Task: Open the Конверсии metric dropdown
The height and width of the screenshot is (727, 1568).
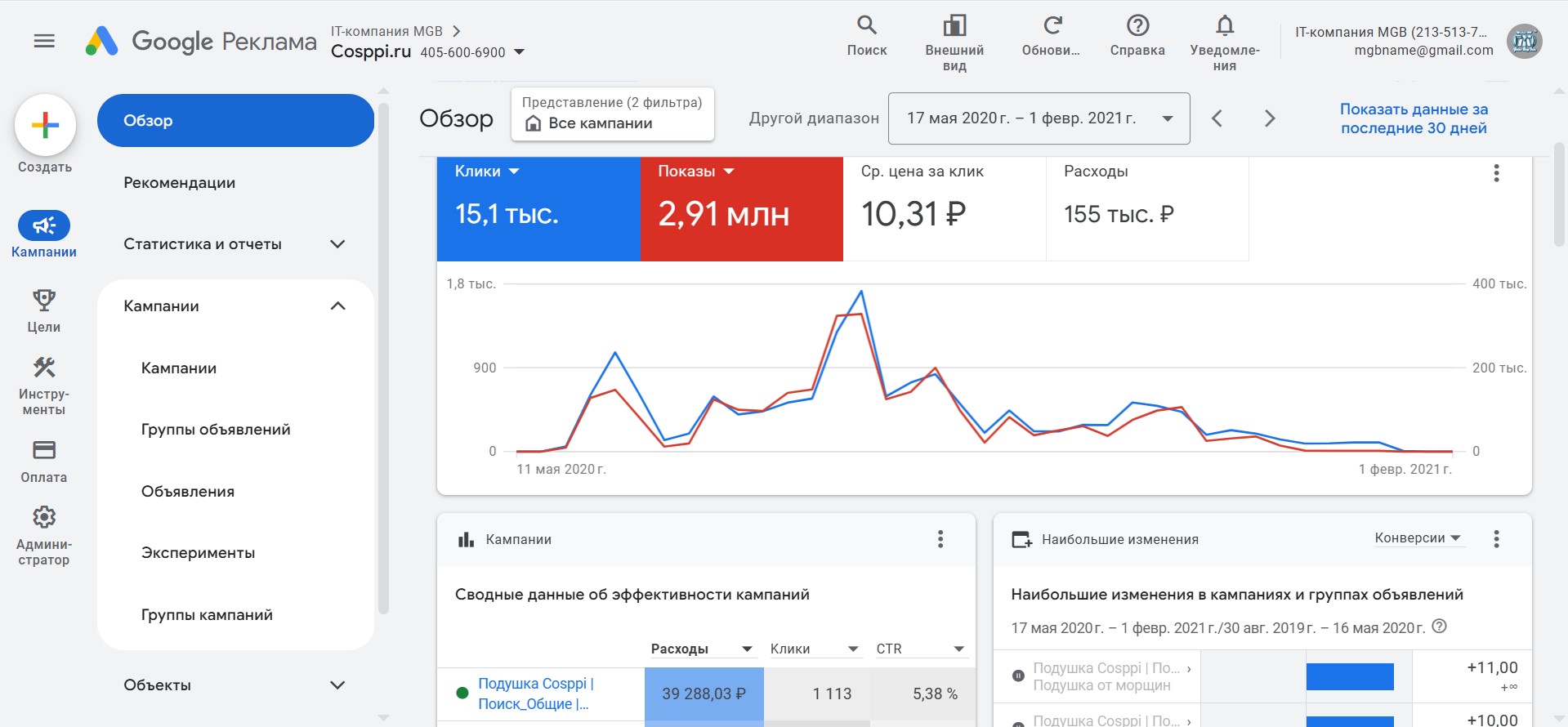Action: point(1418,538)
